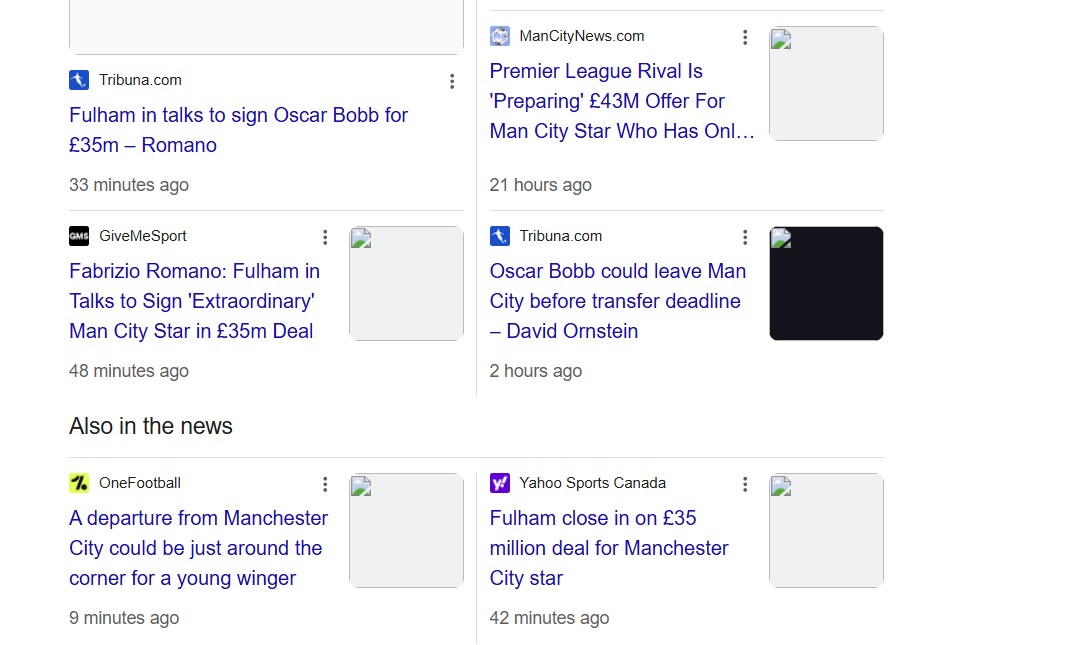This screenshot has width=1068, height=645.
Task: Click the ManCityNews.com site icon
Action: pos(500,36)
